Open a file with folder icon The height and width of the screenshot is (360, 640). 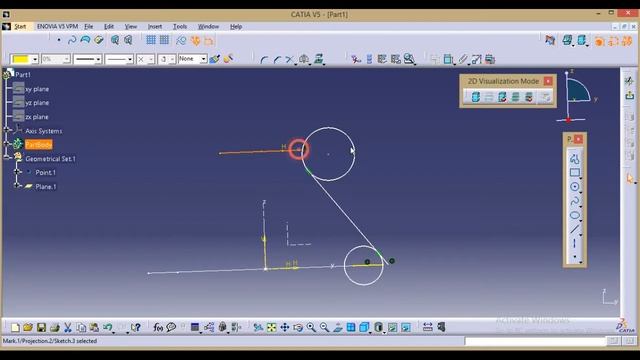pos(28,327)
